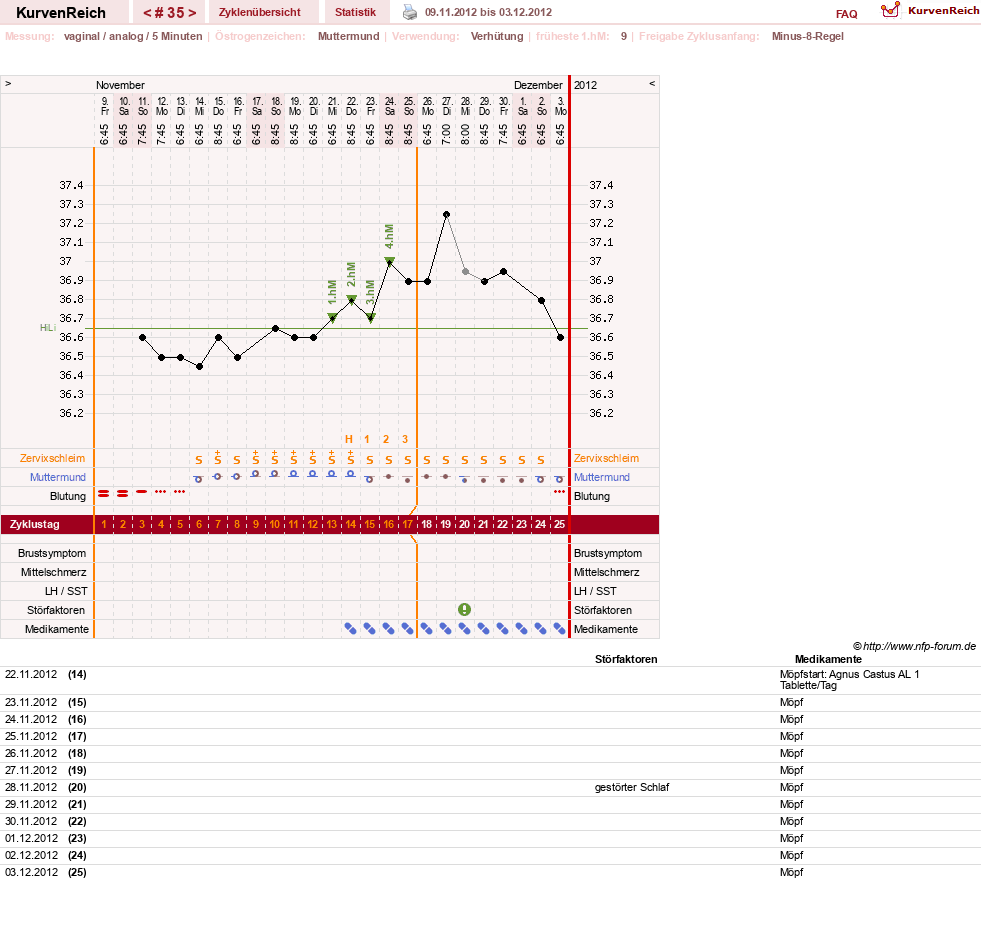
Task: Open the Statistik tab
Action: pyautogui.click(x=355, y=12)
